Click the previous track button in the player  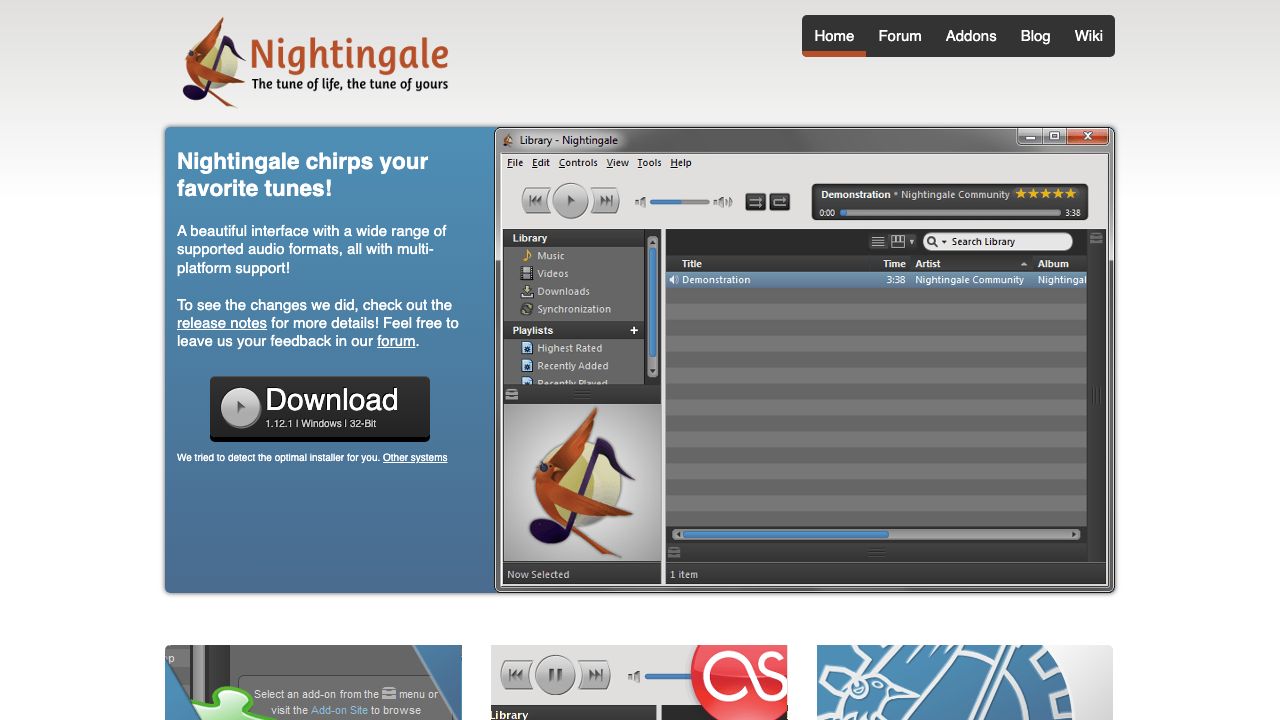pyautogui.click(x=535, y=201)
